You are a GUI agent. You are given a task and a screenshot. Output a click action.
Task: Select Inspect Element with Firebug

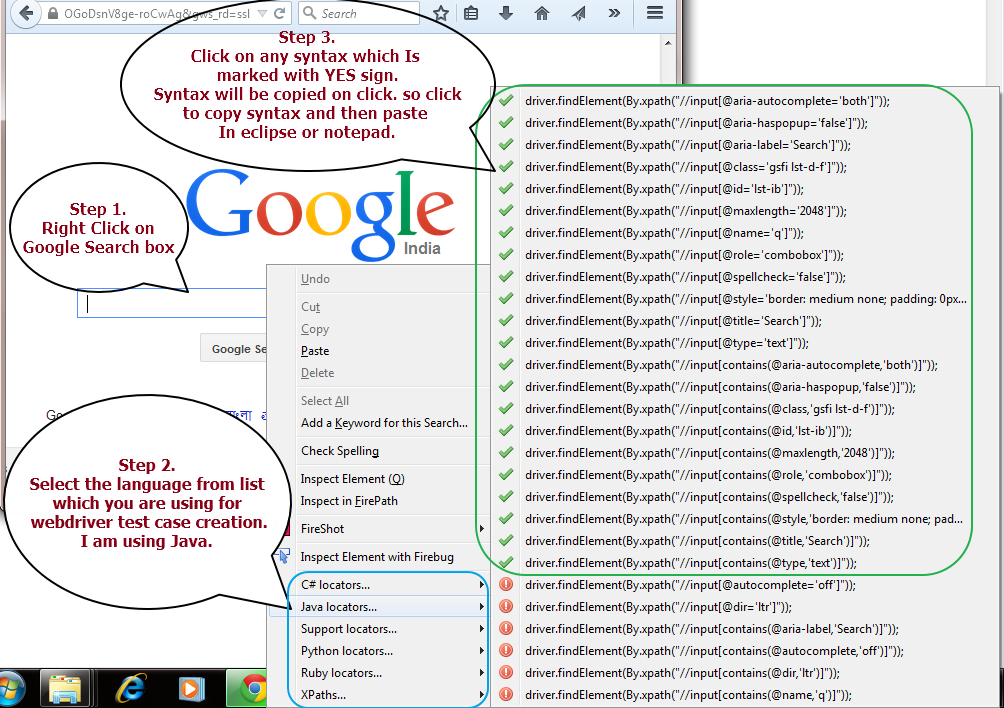click(379, 557)
